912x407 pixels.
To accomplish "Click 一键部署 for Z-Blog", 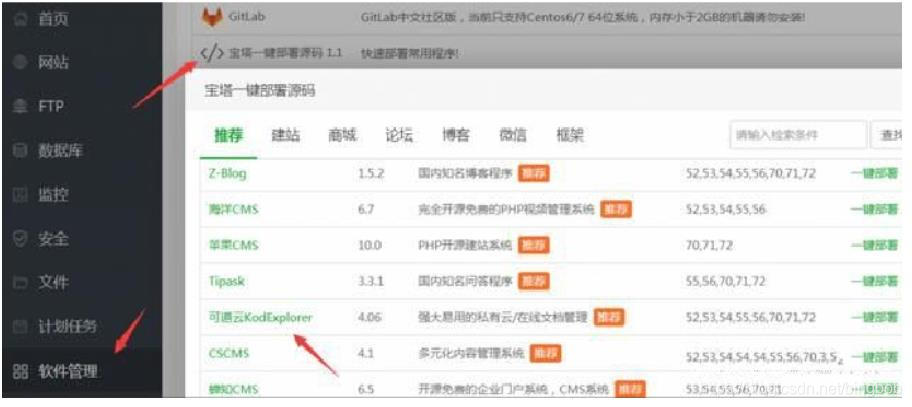I will pos(874,173).
